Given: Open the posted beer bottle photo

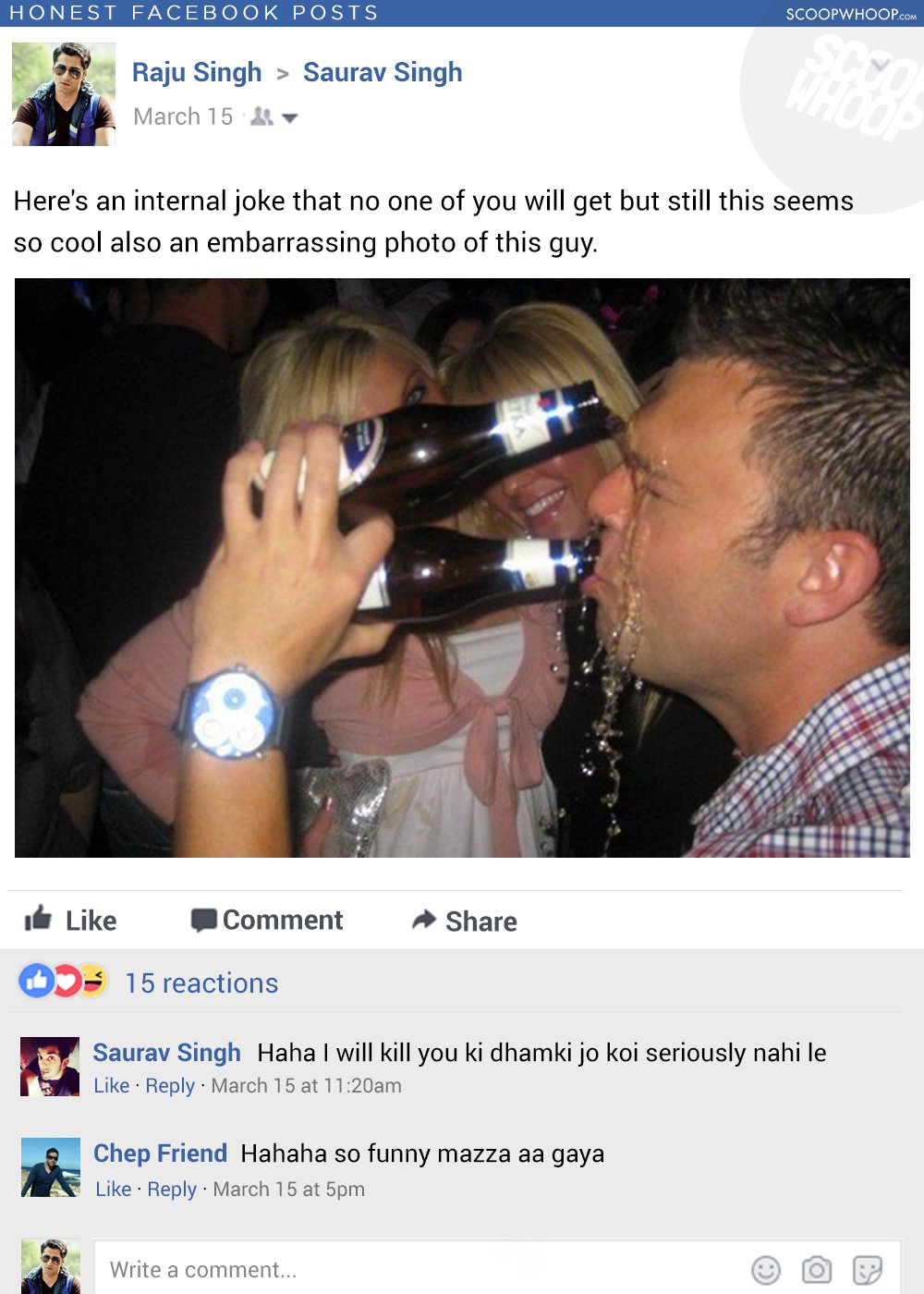Looking at the screenshot, I should pos(462,568).
